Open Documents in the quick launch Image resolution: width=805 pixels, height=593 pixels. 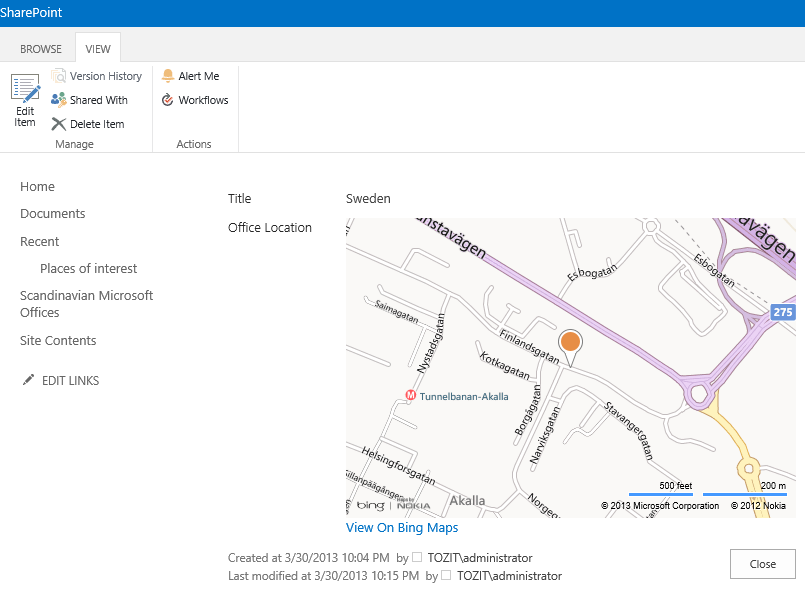point(52,214)
